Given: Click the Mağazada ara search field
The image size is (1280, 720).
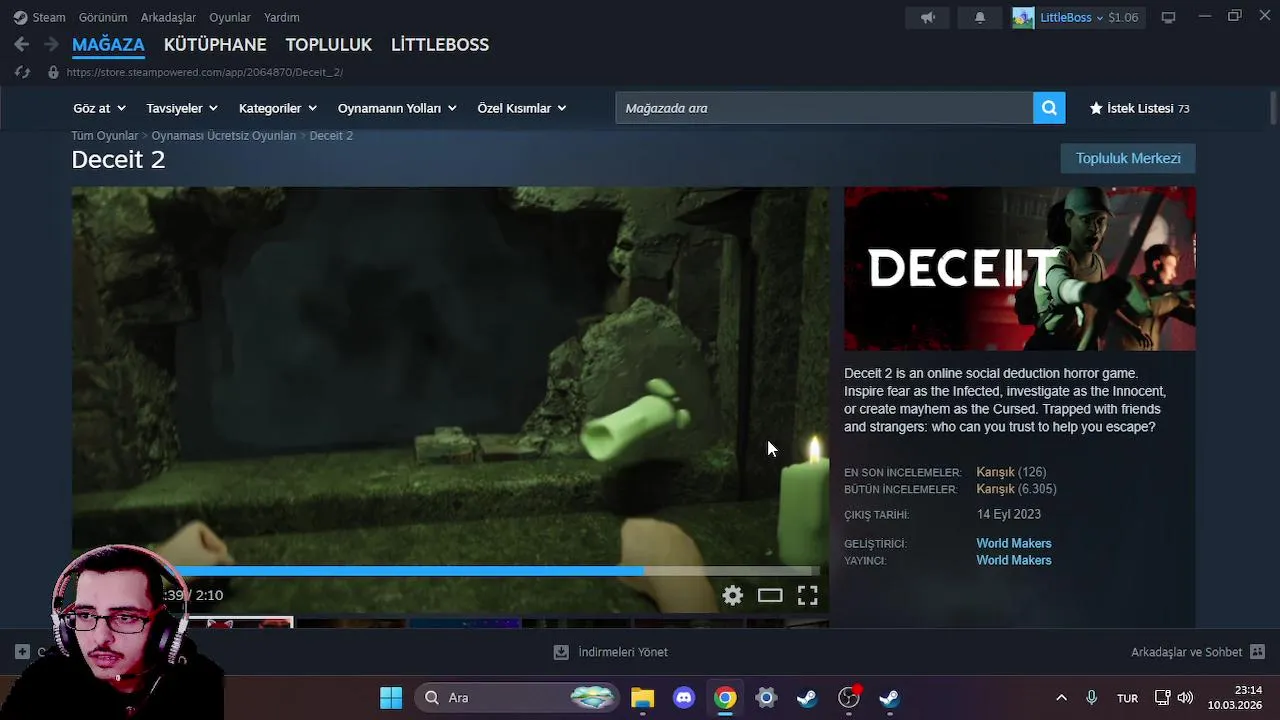Looking at the screenshot, I should (824, 108).
